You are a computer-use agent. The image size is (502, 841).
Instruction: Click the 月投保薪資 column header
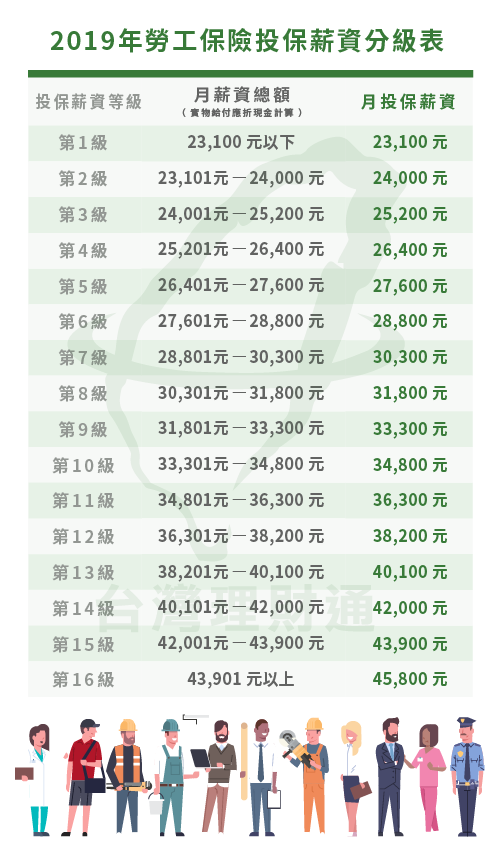(x=408, y=101)
